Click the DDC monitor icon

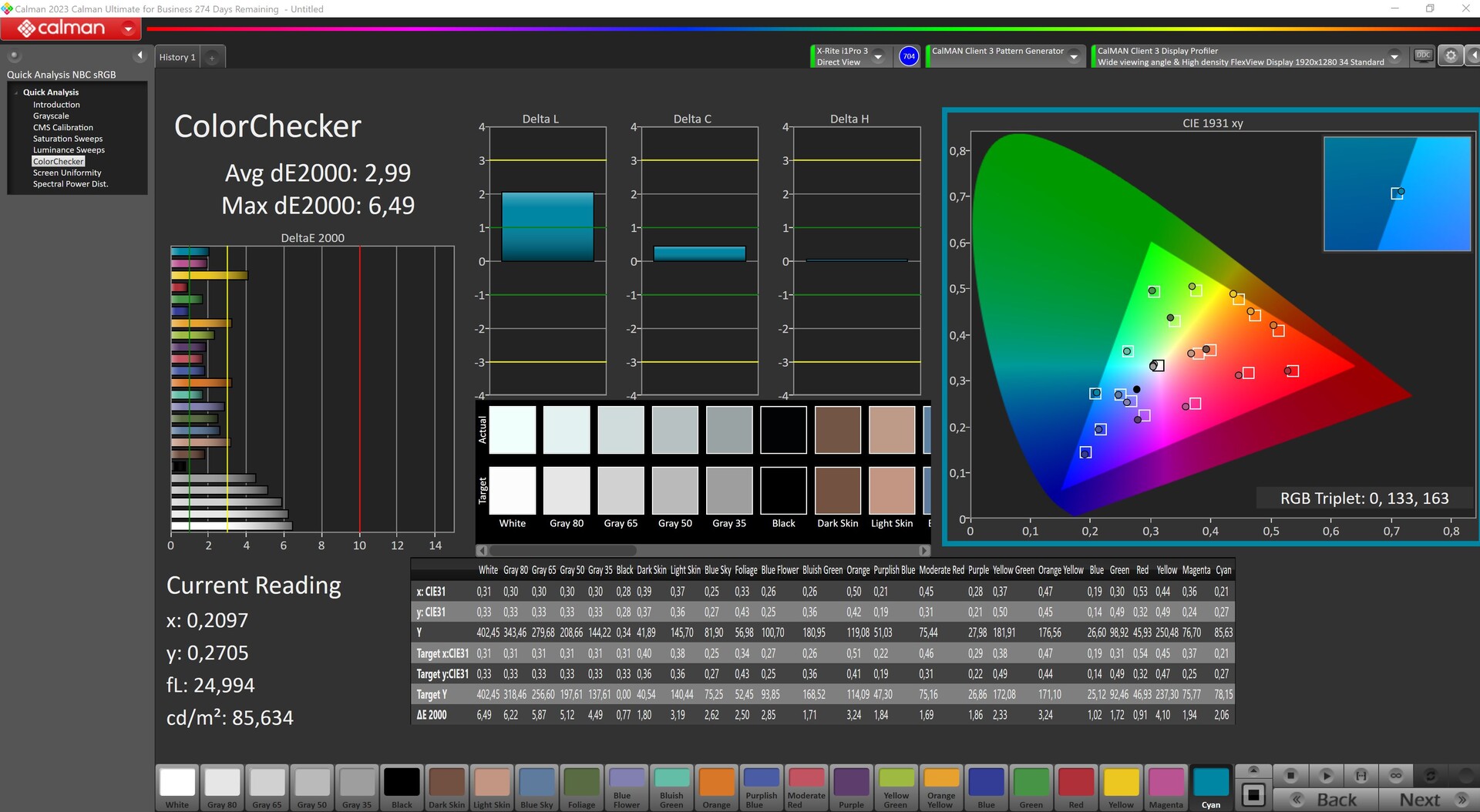pyautogui.click(x=1423, y=55)
